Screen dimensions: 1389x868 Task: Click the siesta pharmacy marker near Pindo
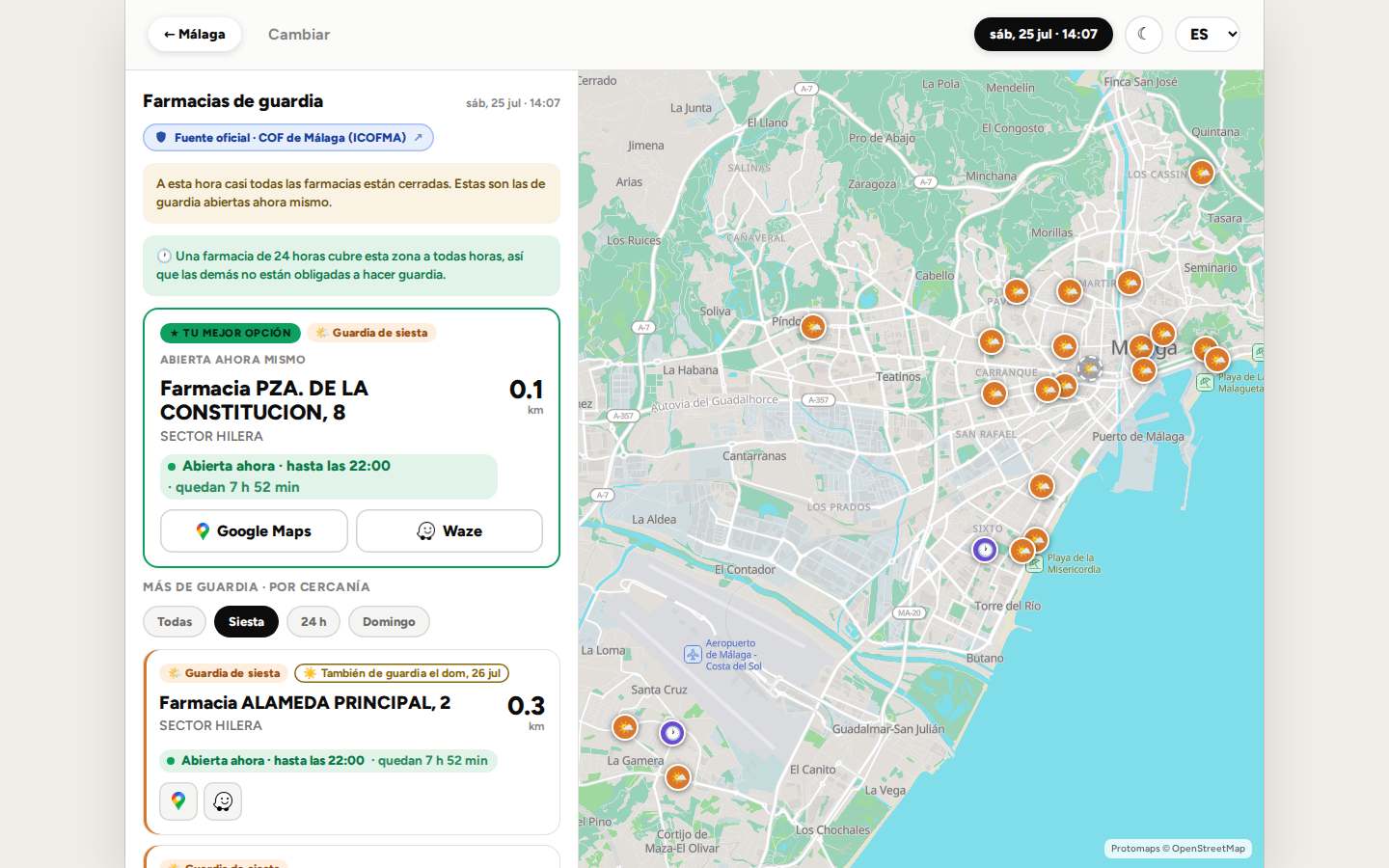click(813, 328)
